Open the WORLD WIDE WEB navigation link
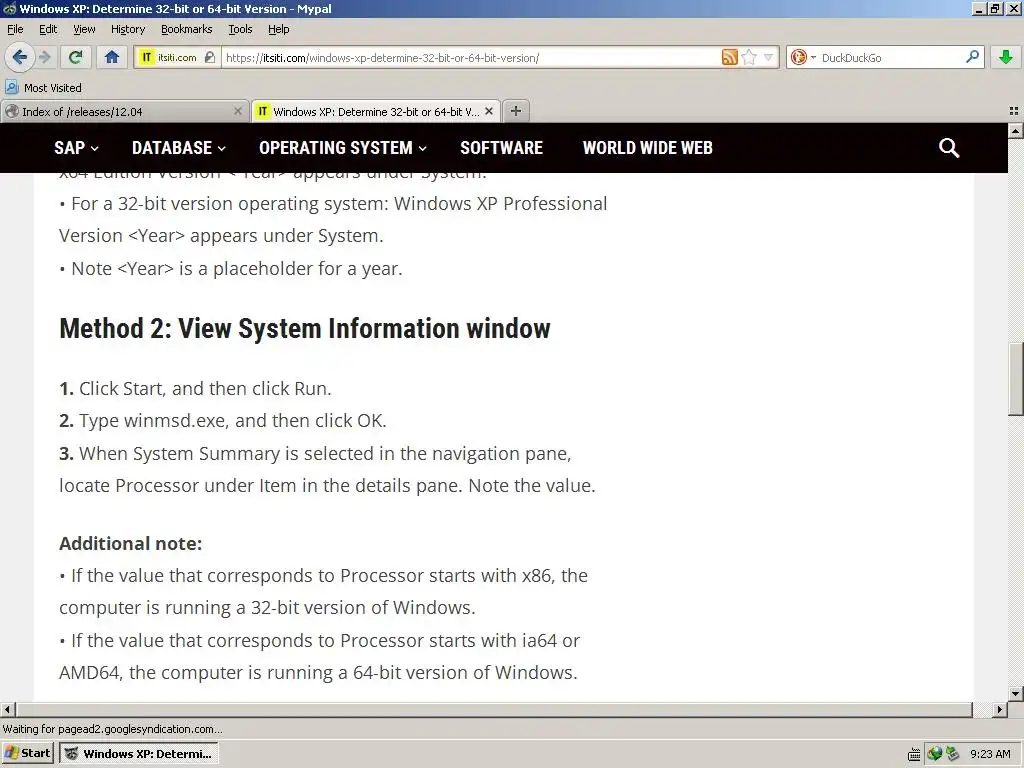Viewport: 1024px width, 768px height. tap(647, 148)
